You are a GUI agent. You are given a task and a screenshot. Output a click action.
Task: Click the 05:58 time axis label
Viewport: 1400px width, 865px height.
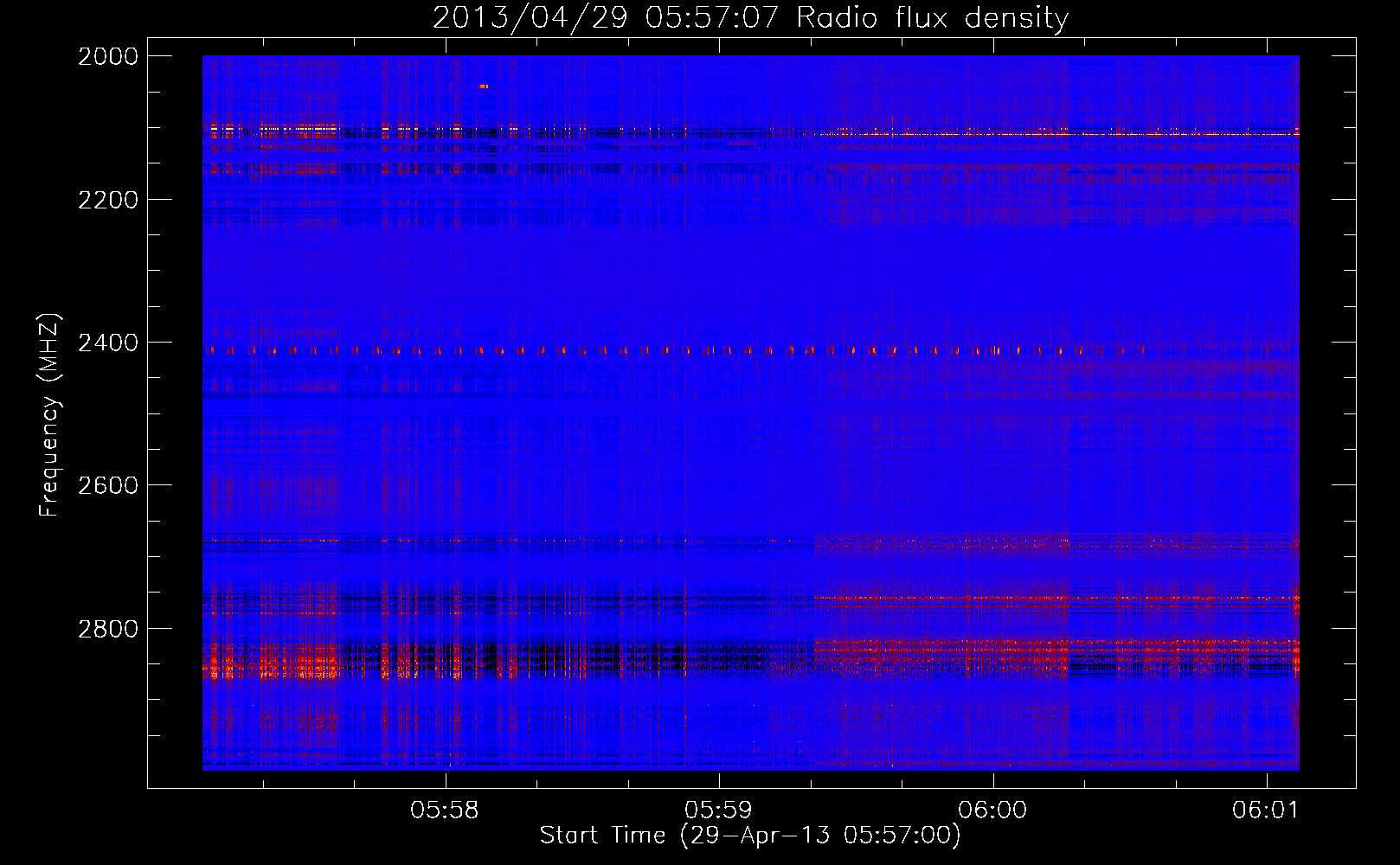click(x=445, y=810)
